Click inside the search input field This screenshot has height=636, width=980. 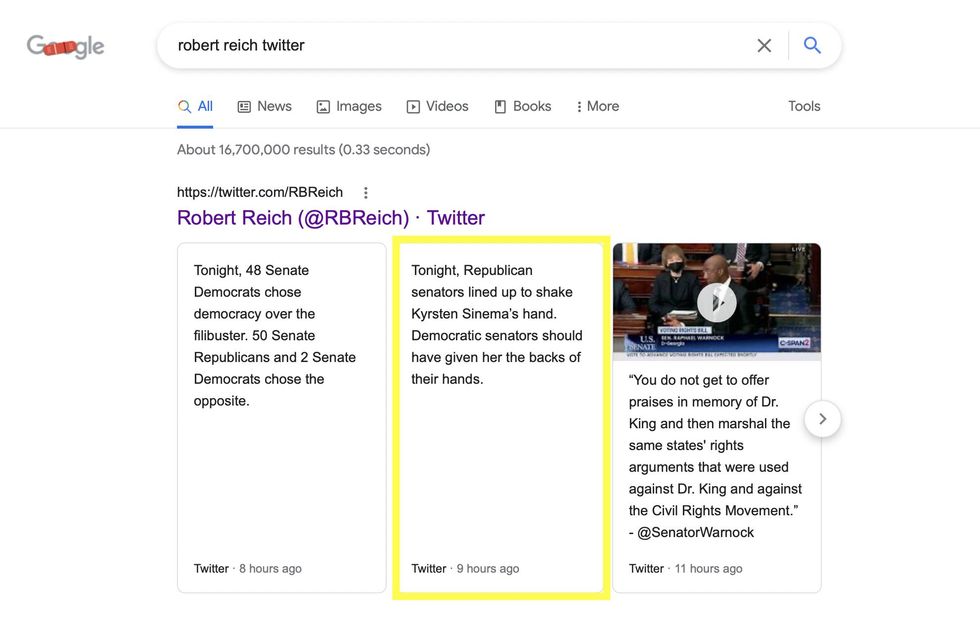(x=450, y=46)
